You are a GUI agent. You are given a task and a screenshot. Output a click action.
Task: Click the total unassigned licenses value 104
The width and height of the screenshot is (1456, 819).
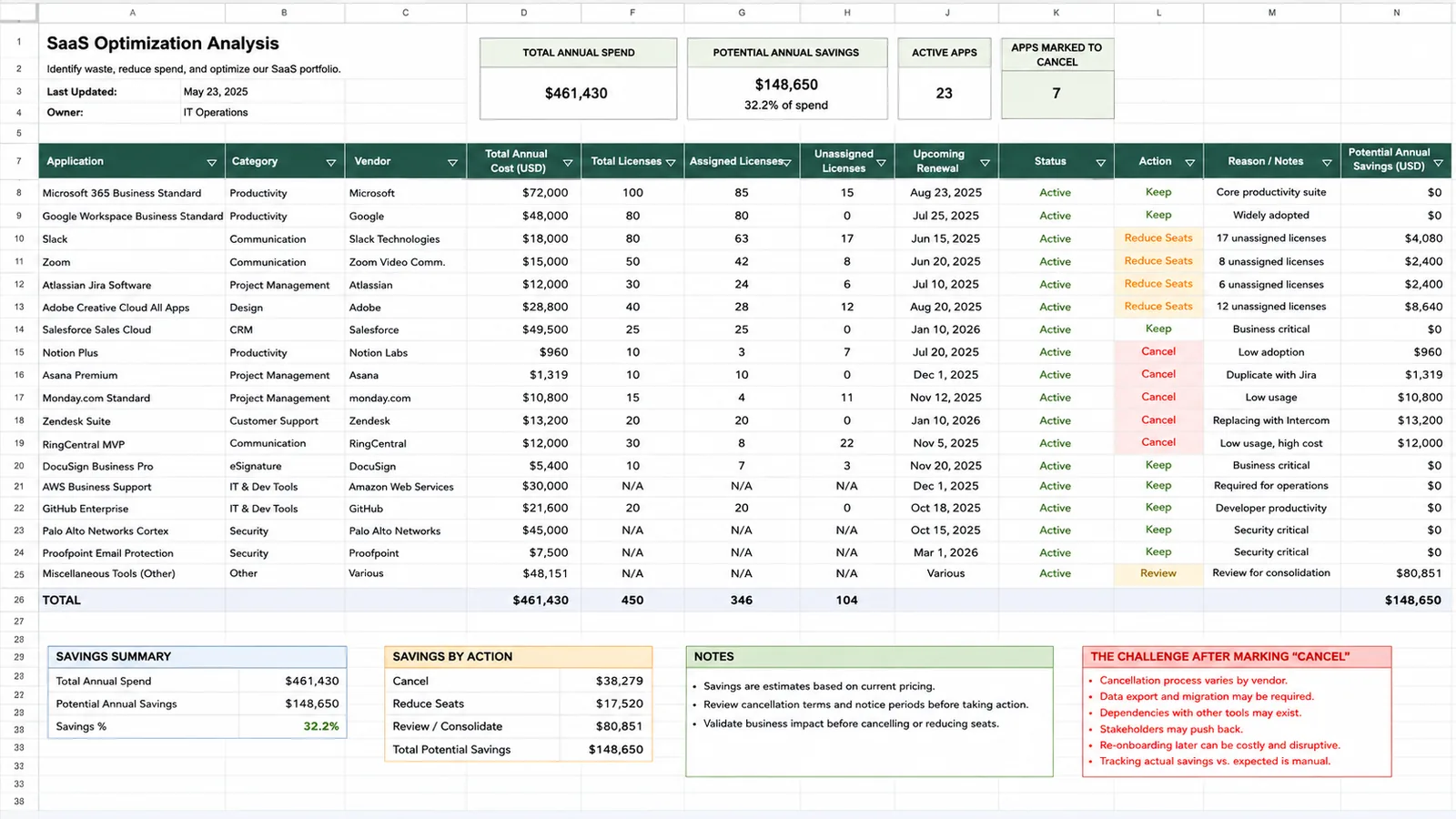[846, 601]
